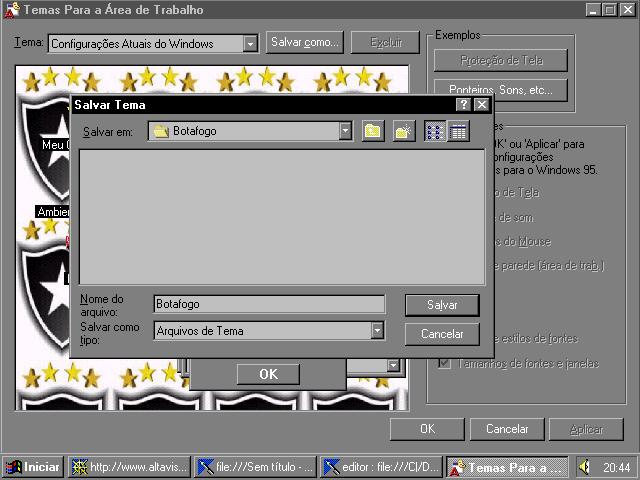The height and width of the screenshot is (480, 640).
Task: Toggle Tamanhos de fontes e janelas checkbox
Action: pyautogui.click(x=444, y=362)
